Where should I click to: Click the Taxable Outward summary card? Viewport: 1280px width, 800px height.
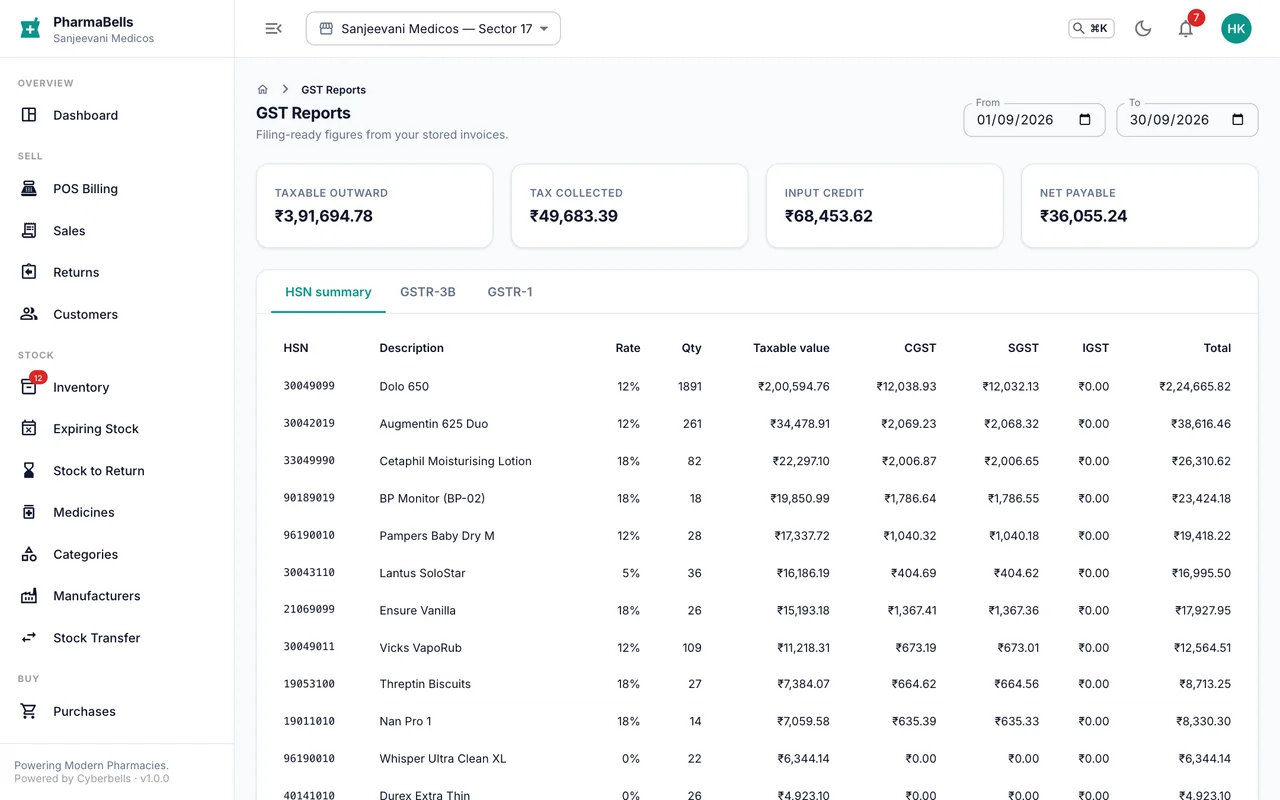click(375, 206)
